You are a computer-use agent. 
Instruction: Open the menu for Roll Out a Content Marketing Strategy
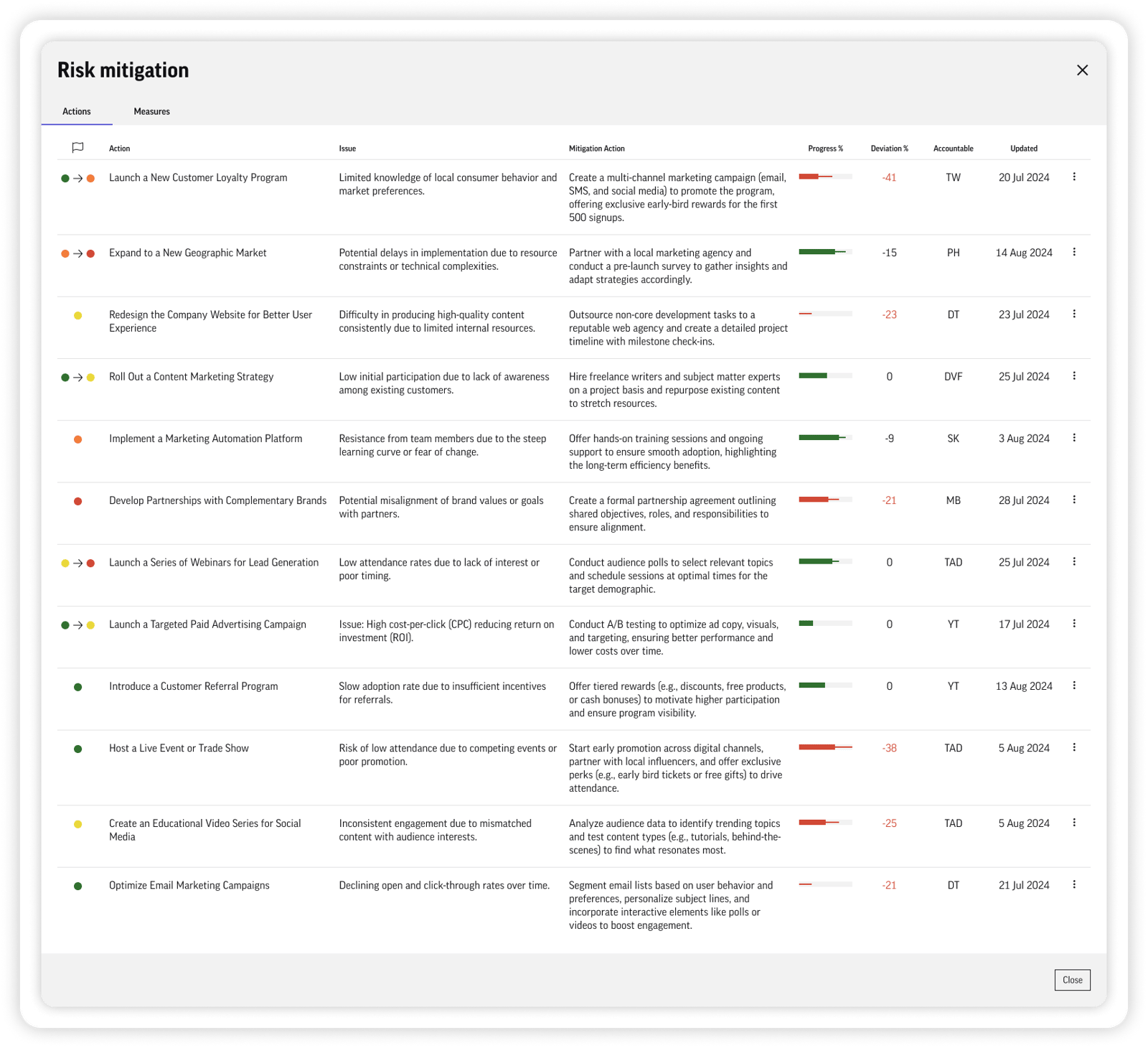1074,376
